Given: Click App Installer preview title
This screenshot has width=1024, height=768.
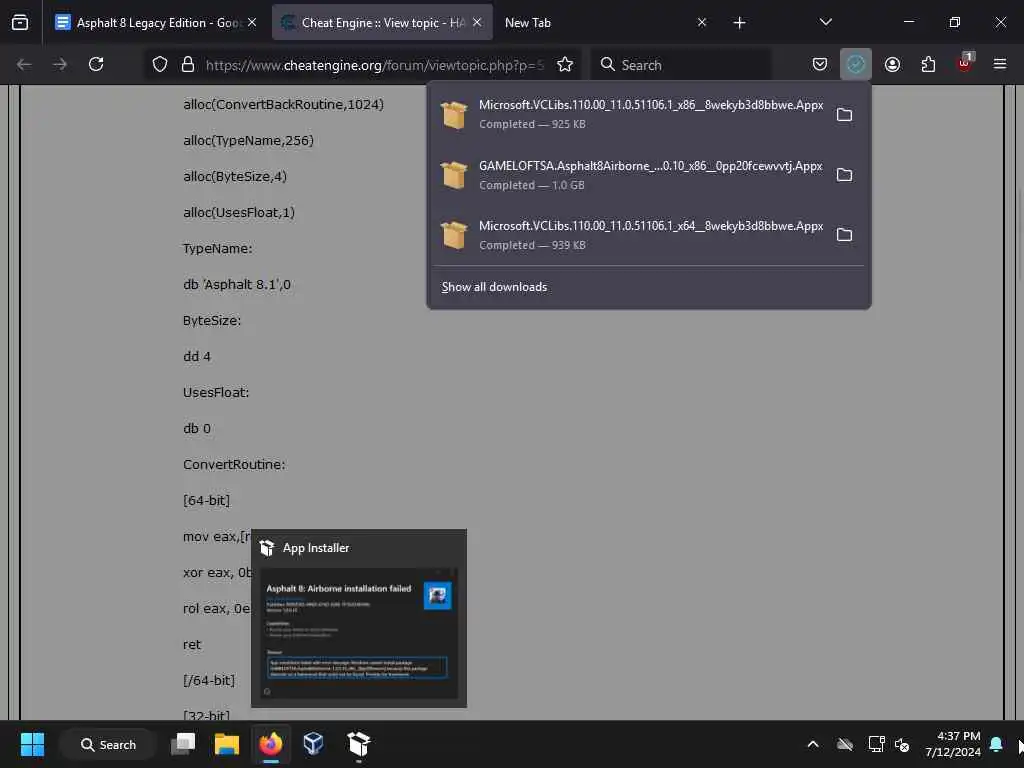Looking at the screenshot, I should point(316,548).
